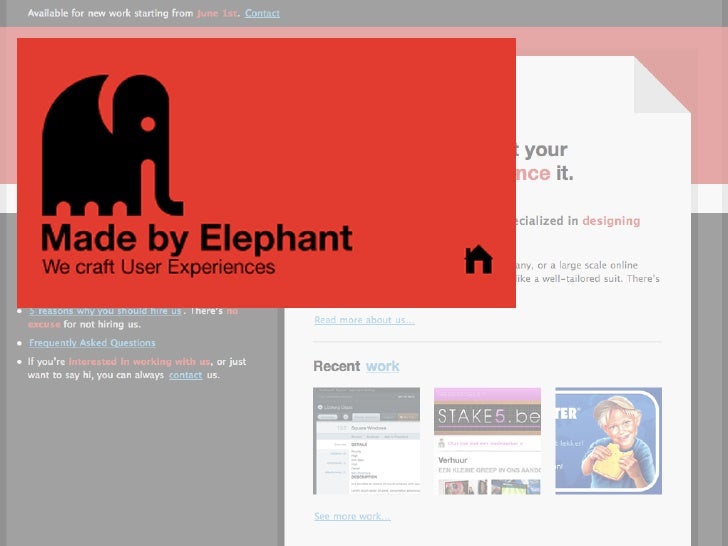Image resolution: width=728 pixels, height=546 pixels.
Task: Click the "Made by Elephant" title text
Action: coord(197,239)
